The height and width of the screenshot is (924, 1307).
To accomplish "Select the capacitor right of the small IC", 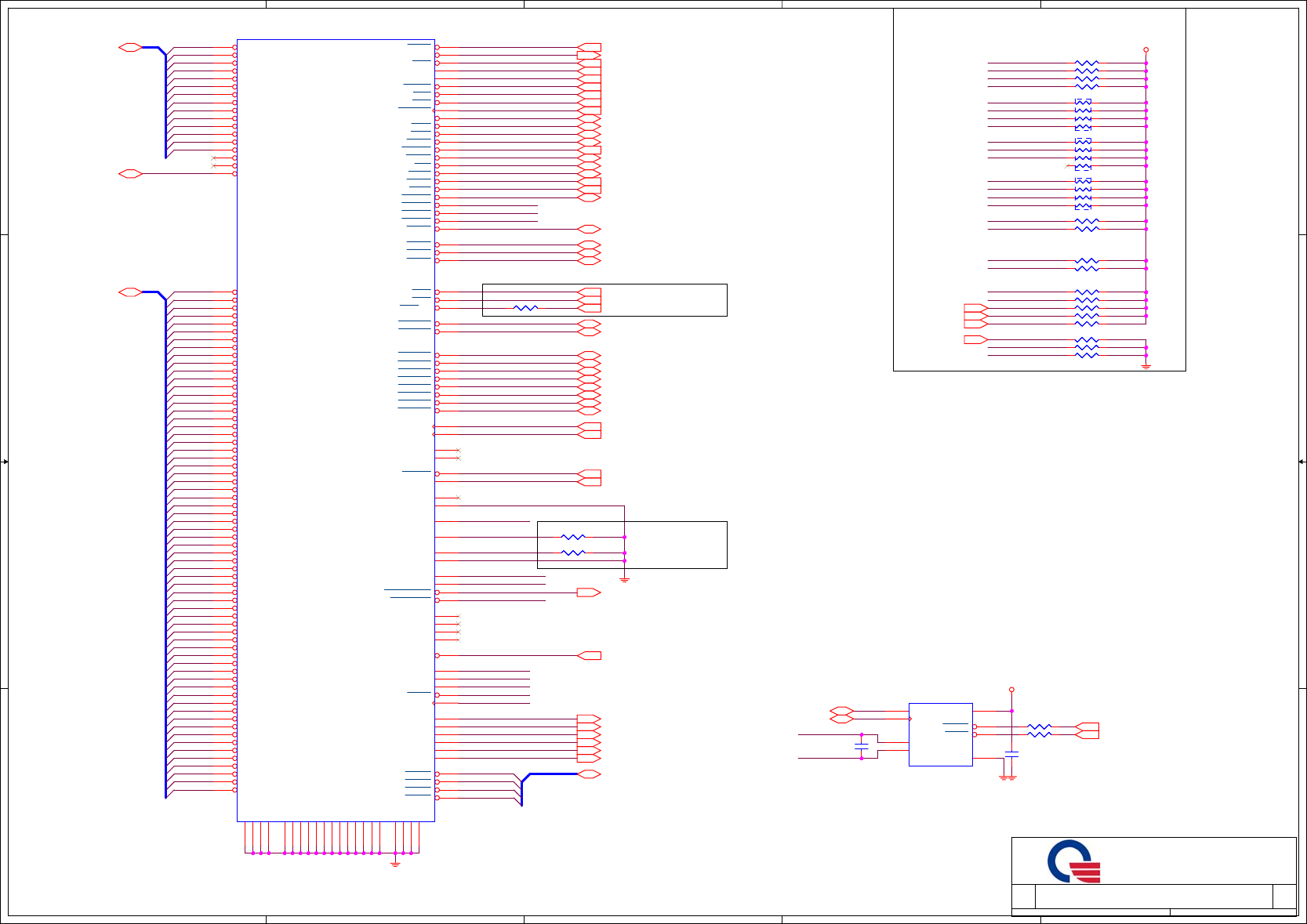I will tap(1011, 755).
